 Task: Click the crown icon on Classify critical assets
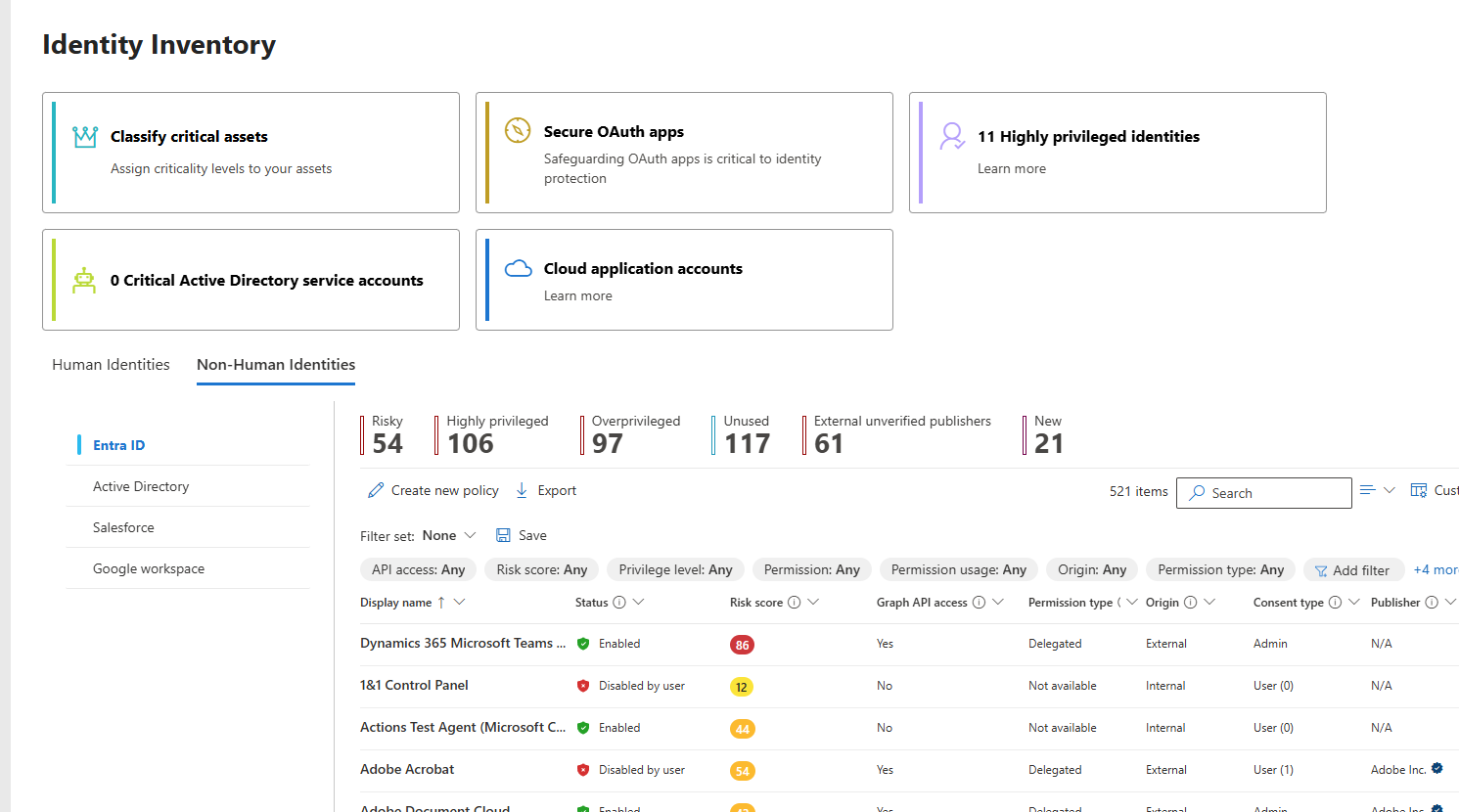coord(84,136)
